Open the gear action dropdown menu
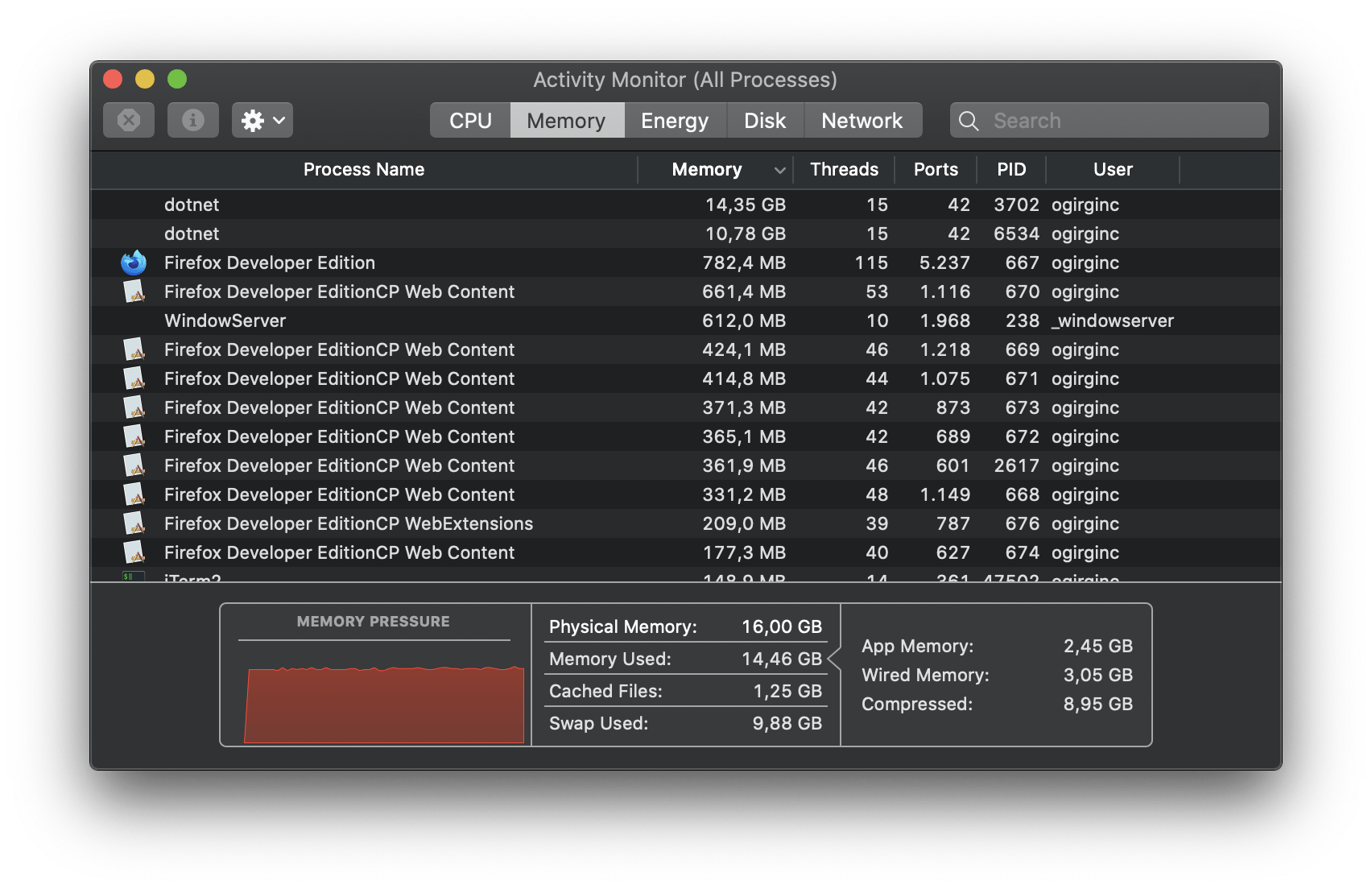The height and width of the screenshot is (889, 1372). point(262,121)
